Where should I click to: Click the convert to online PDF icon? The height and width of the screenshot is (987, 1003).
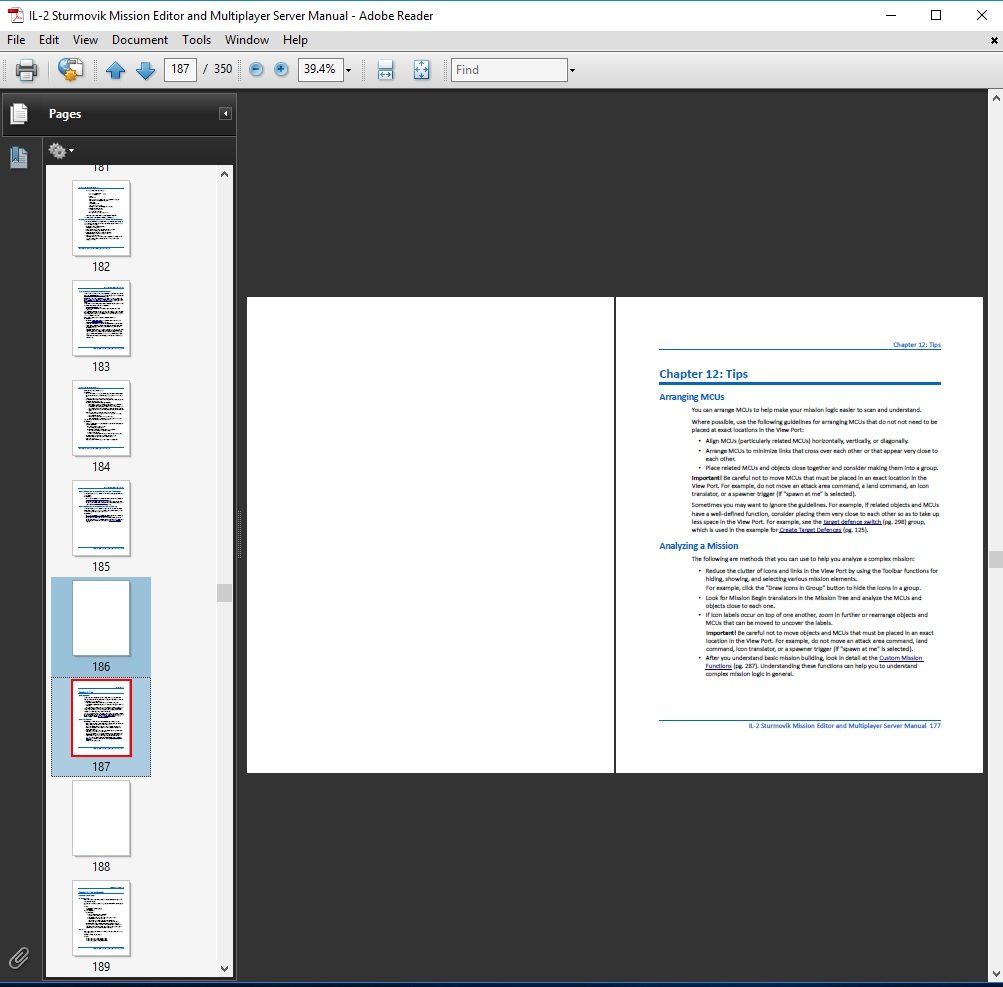(x=71, y=70)
